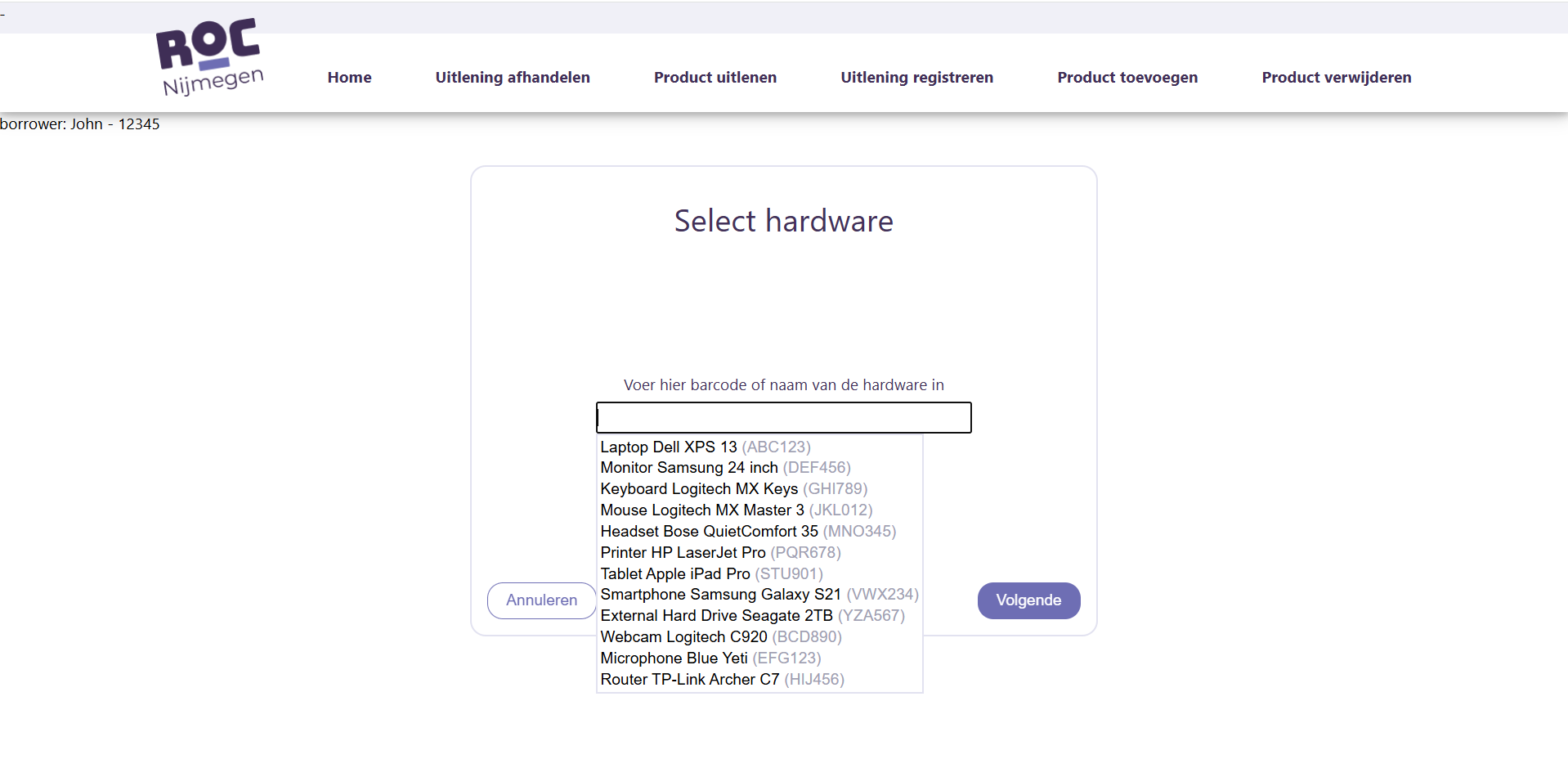Click the Volgende button

click(x=1028, y=600)
